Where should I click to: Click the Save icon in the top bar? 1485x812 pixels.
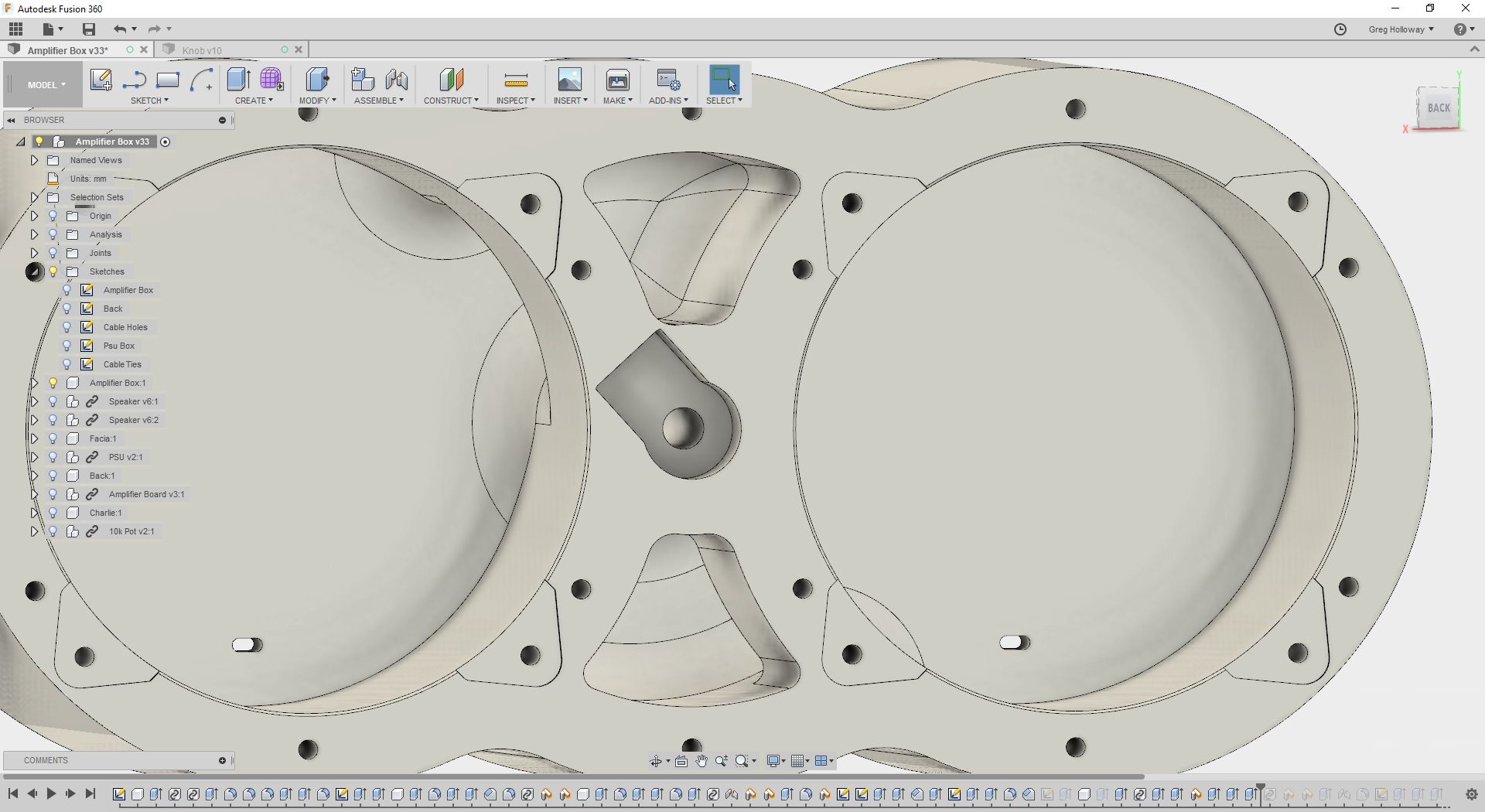click(89, 29)
